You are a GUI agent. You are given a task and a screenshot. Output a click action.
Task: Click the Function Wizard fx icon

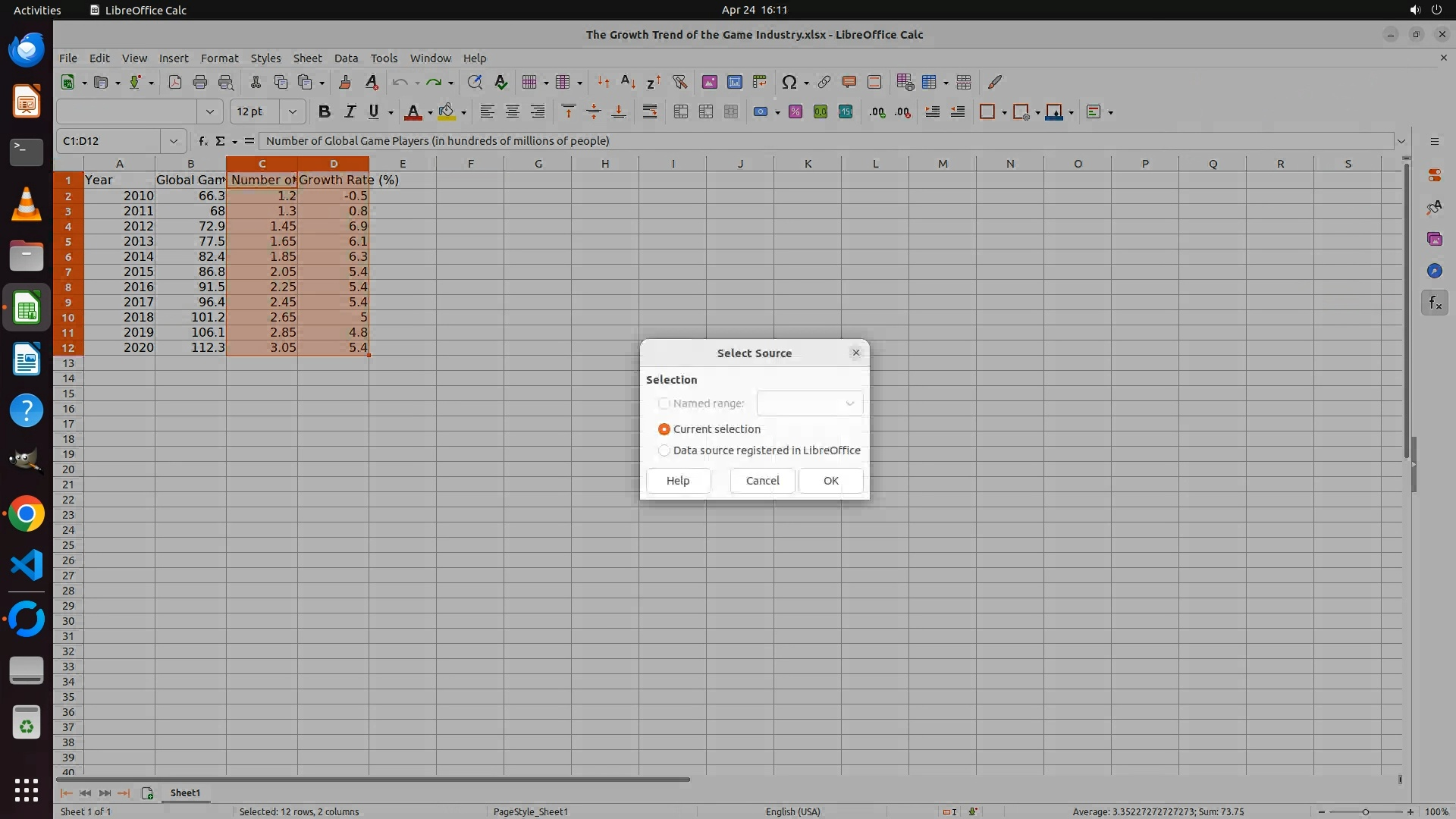(x=202, y=141)
